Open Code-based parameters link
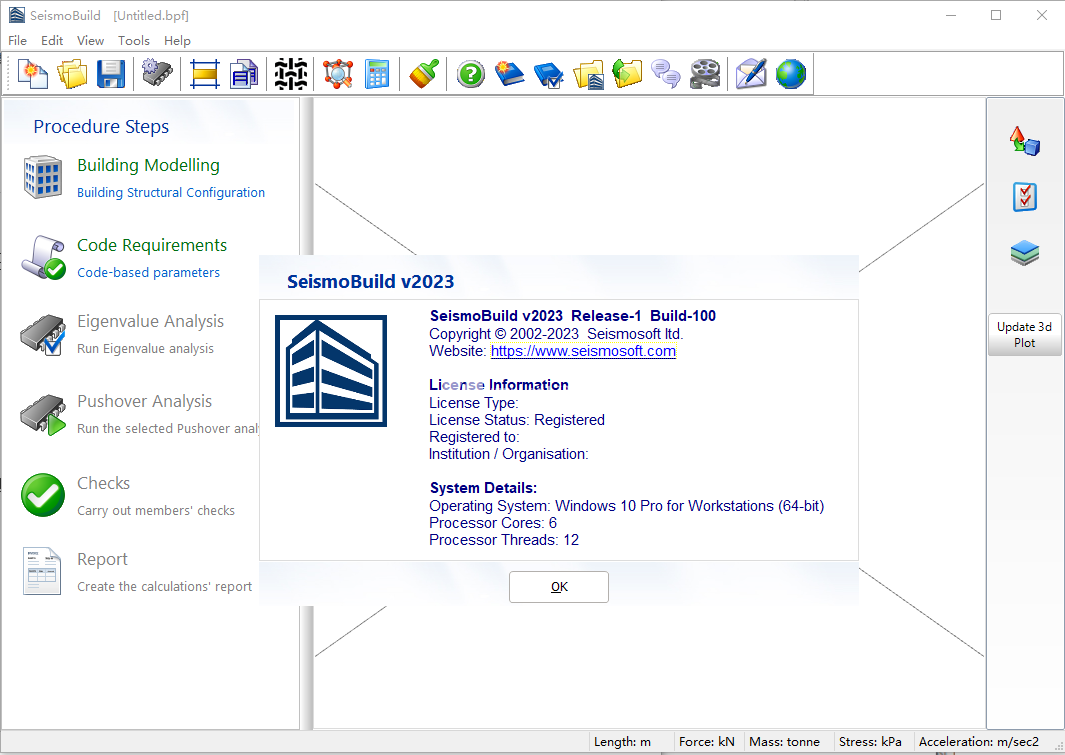This screenshot has height=755, width=1065. coord(148,272)
